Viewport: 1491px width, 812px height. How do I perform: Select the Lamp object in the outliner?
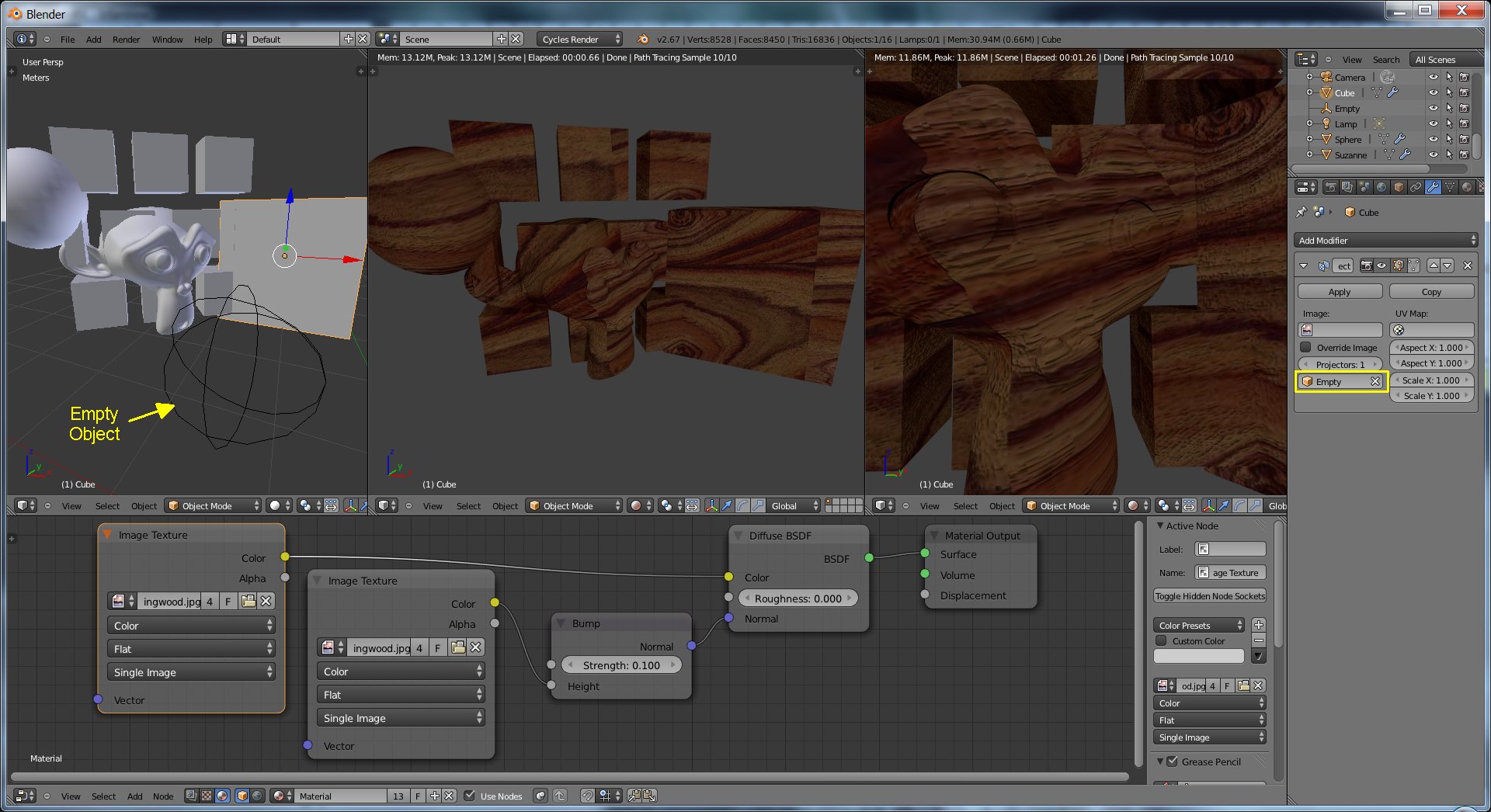pyautogui.click(x=1346, y=124)
